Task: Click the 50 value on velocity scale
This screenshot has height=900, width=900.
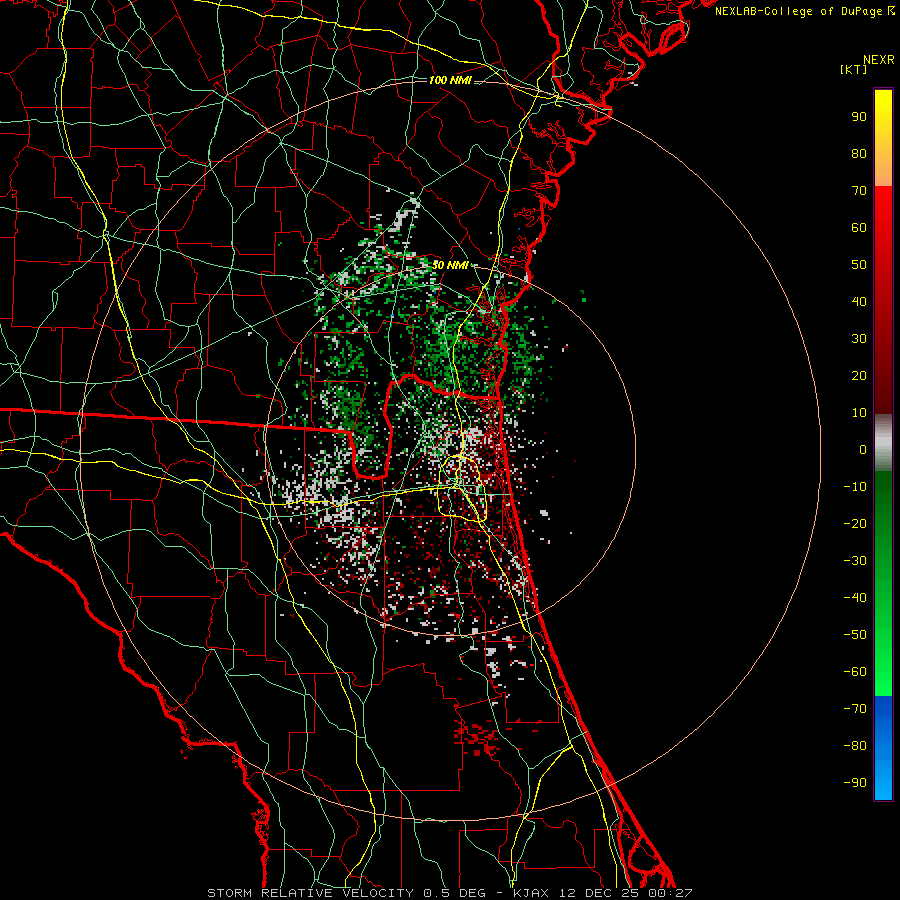Action: point(859,265)
